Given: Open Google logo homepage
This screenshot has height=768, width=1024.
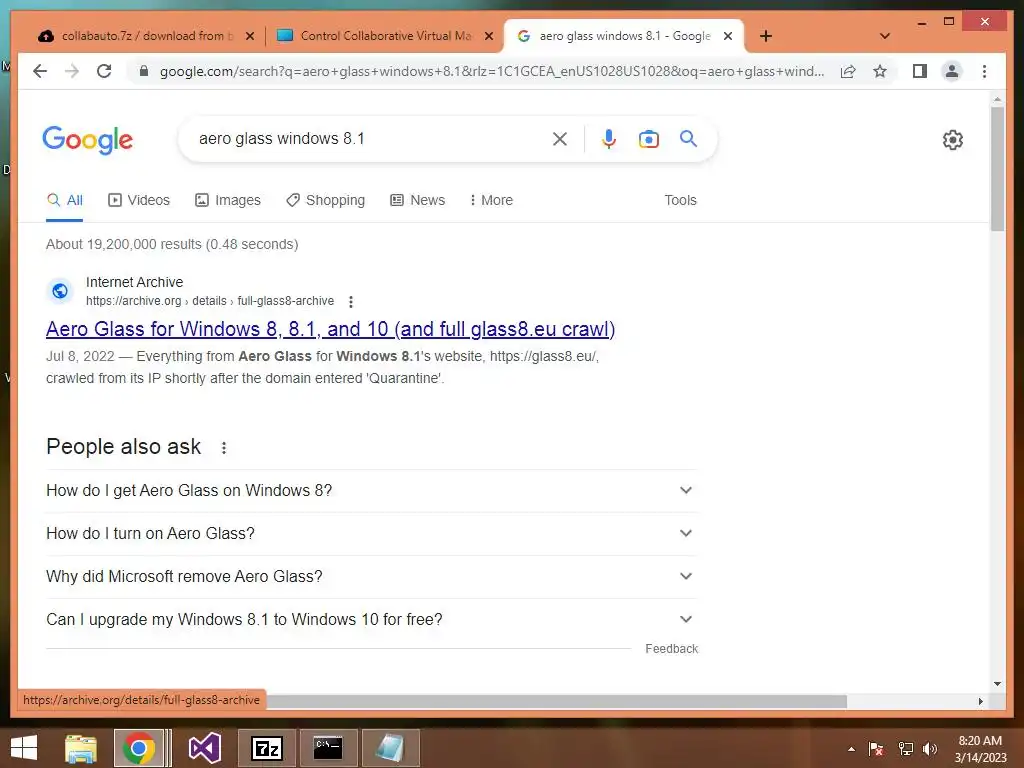Looking at the screenshot, I should [88, 140].
